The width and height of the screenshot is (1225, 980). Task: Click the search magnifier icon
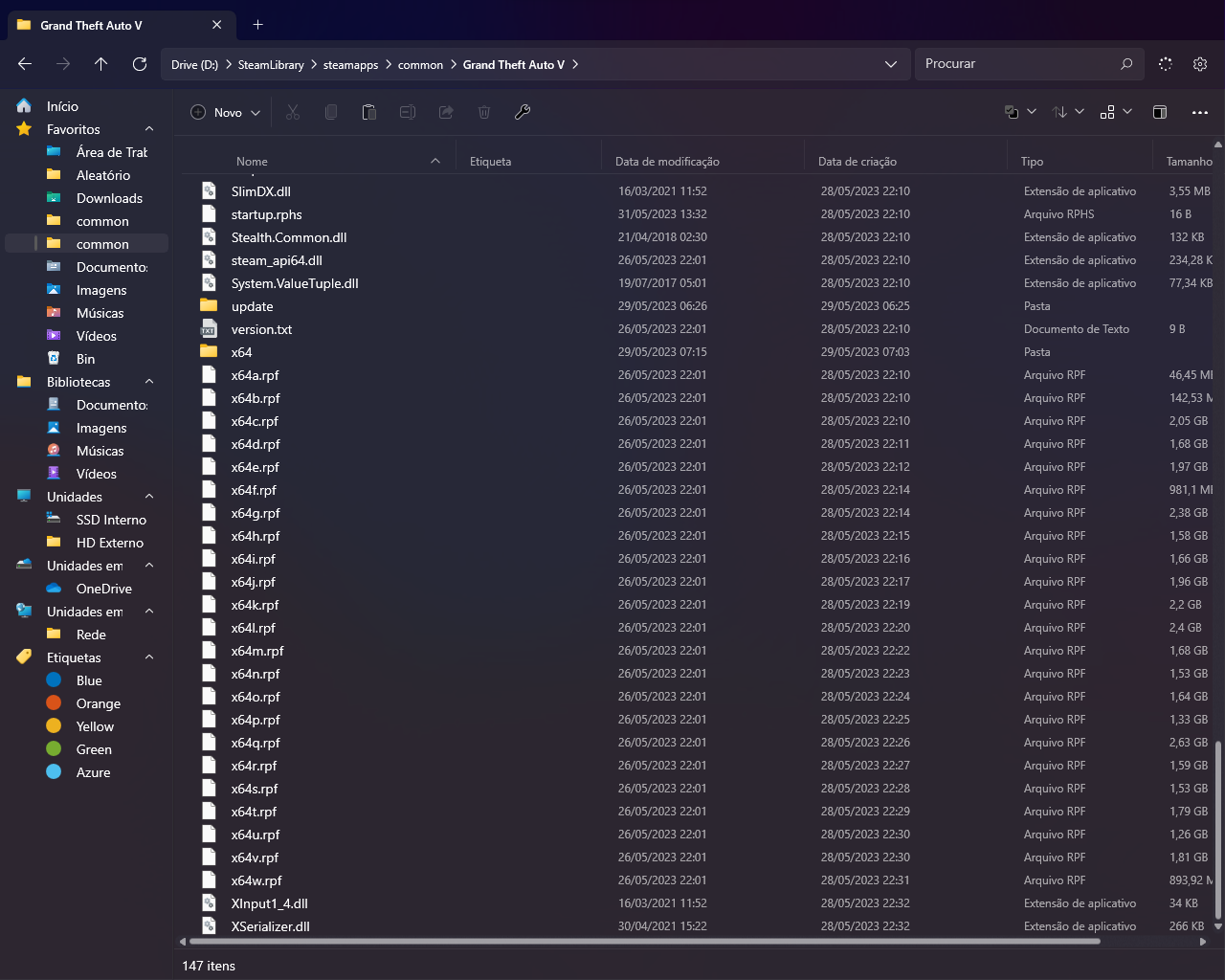point(1126,64)
